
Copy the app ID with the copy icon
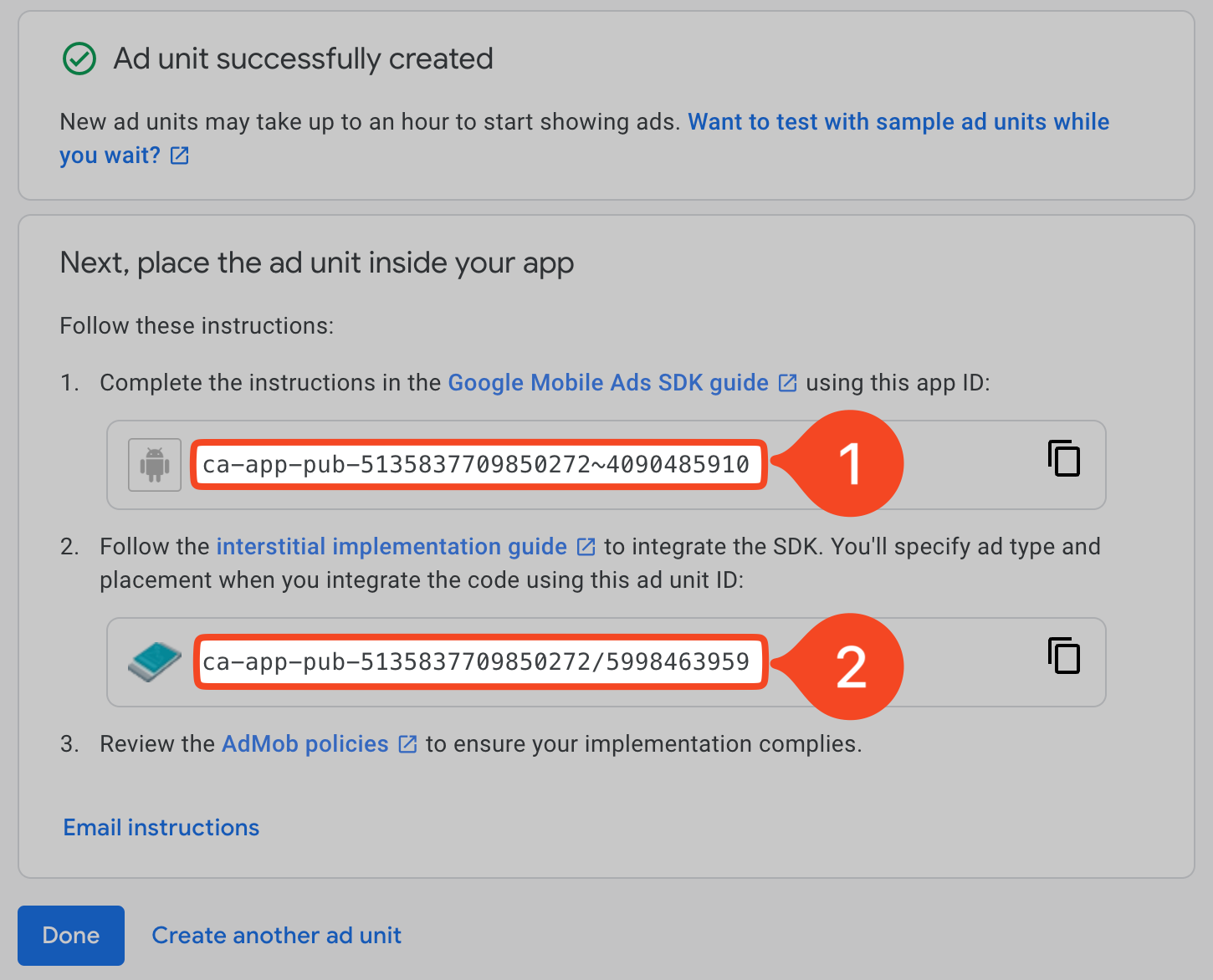[x=1064, y=458]
